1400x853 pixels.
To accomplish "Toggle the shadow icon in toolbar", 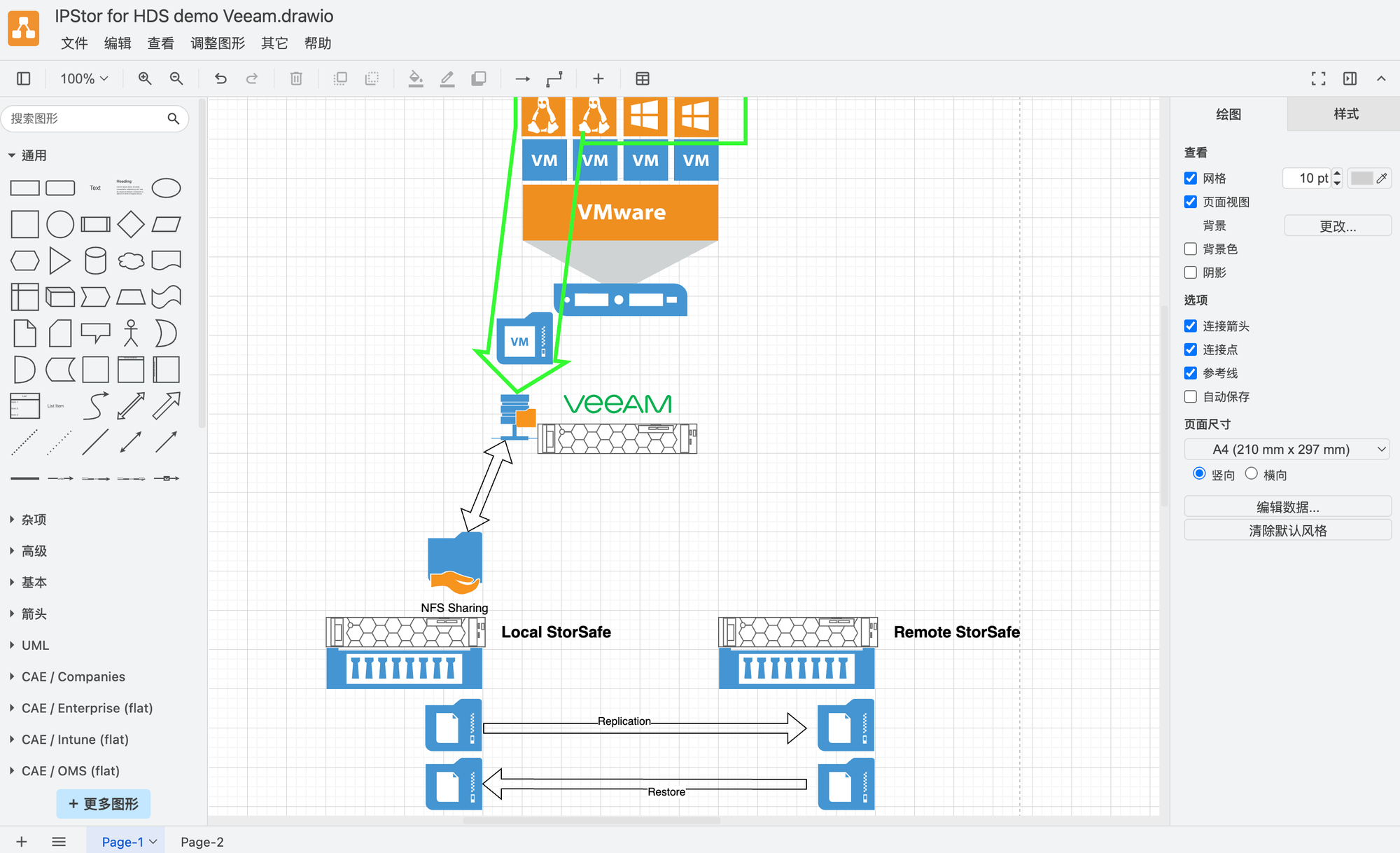I will coord(479,78).
